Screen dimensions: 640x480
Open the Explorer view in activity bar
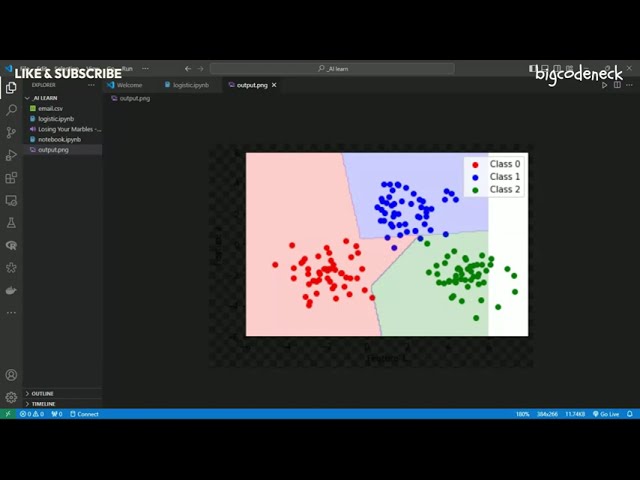(11, 87)
